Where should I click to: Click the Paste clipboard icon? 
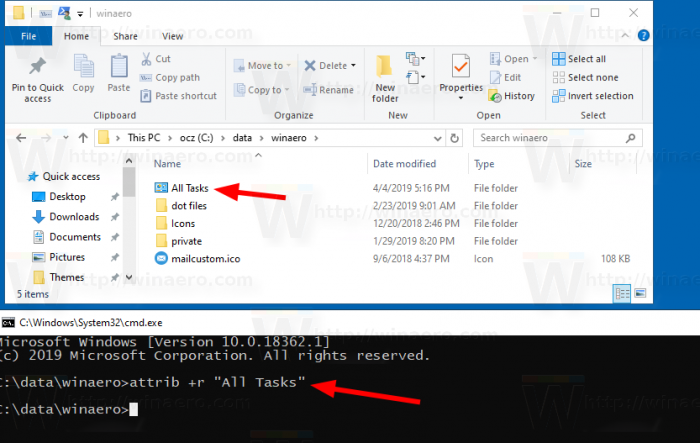point(119,67)
